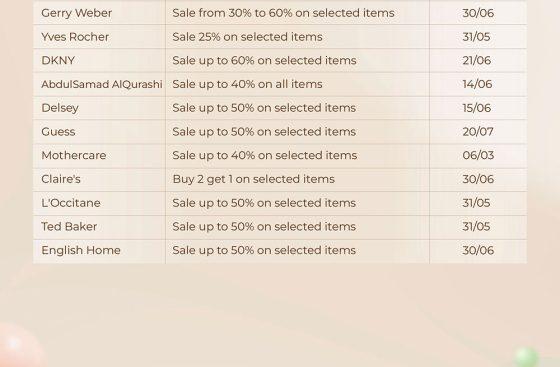Viewport: 560px width, 367px height.
Task: Click the 'Sale up to 40% on all items' offer
Action: point(247,84)
